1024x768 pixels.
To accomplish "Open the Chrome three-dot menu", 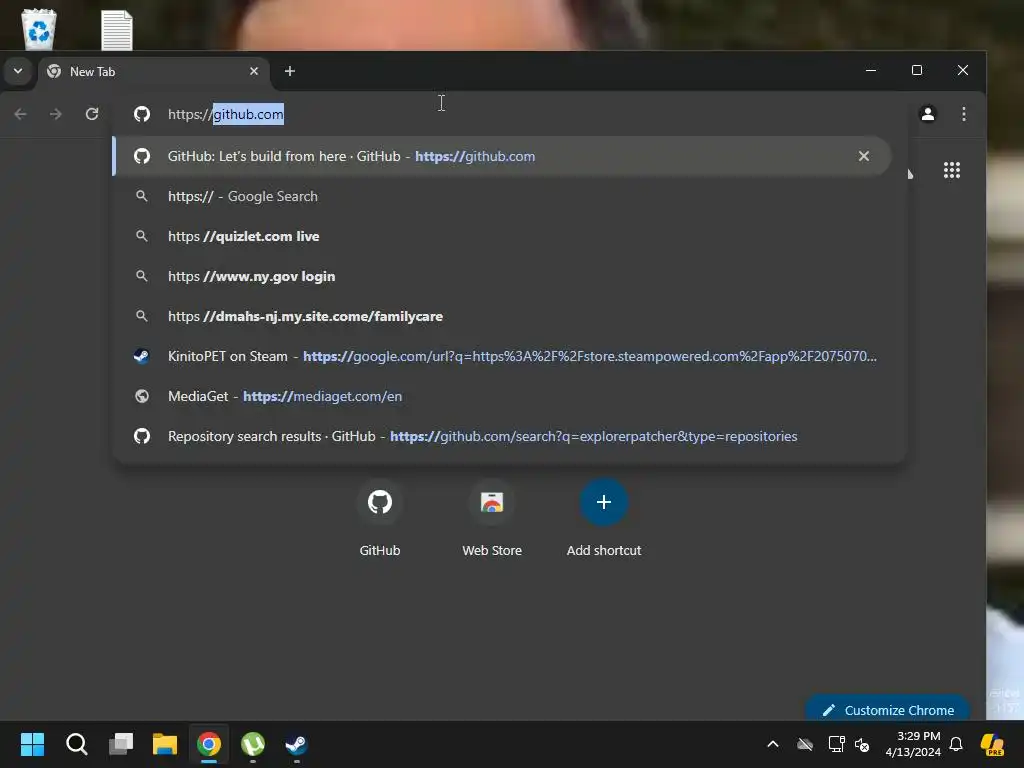I will [964, 114].
